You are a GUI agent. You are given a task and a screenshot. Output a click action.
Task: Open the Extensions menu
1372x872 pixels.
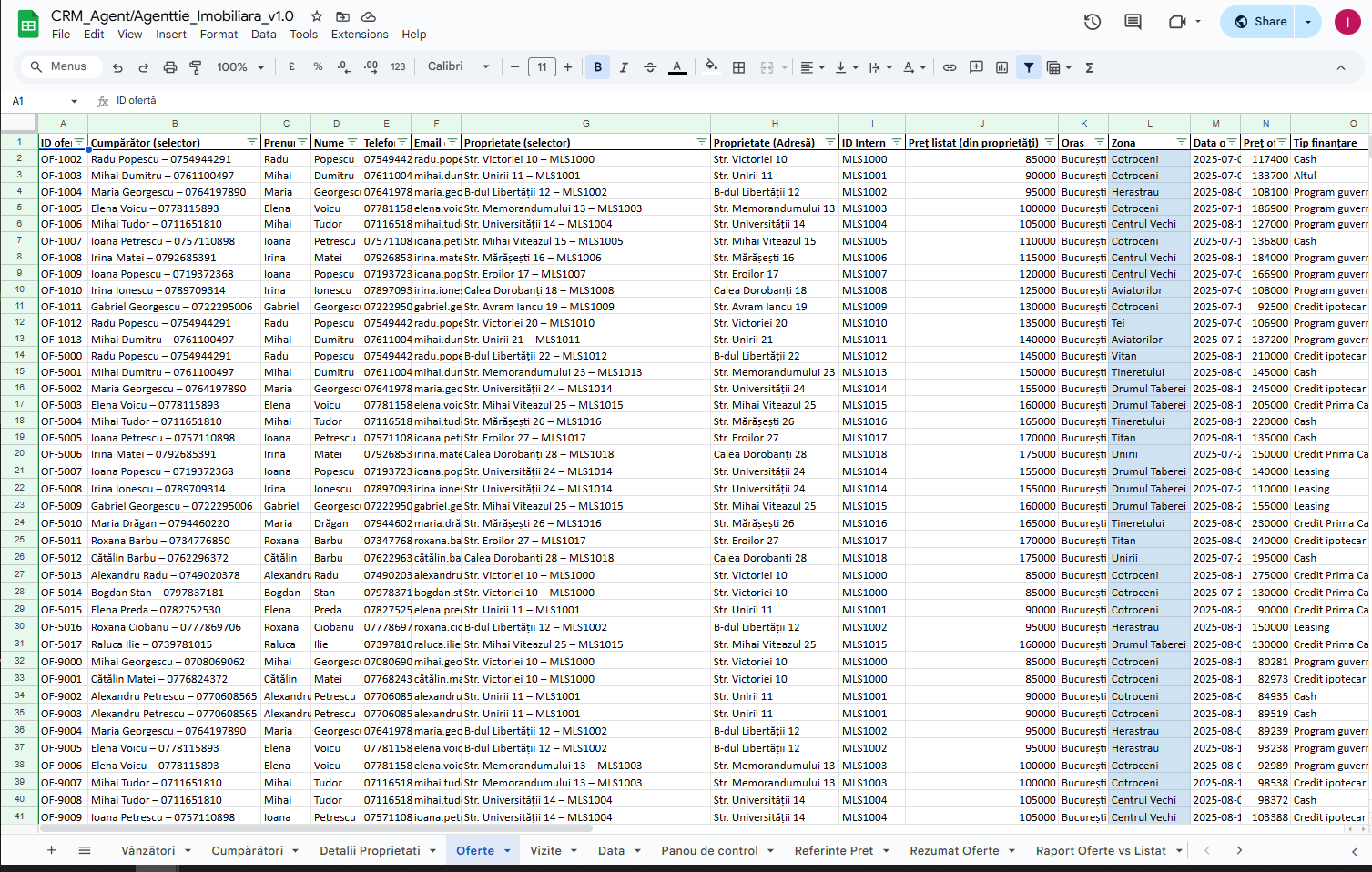tap(359, 35)
